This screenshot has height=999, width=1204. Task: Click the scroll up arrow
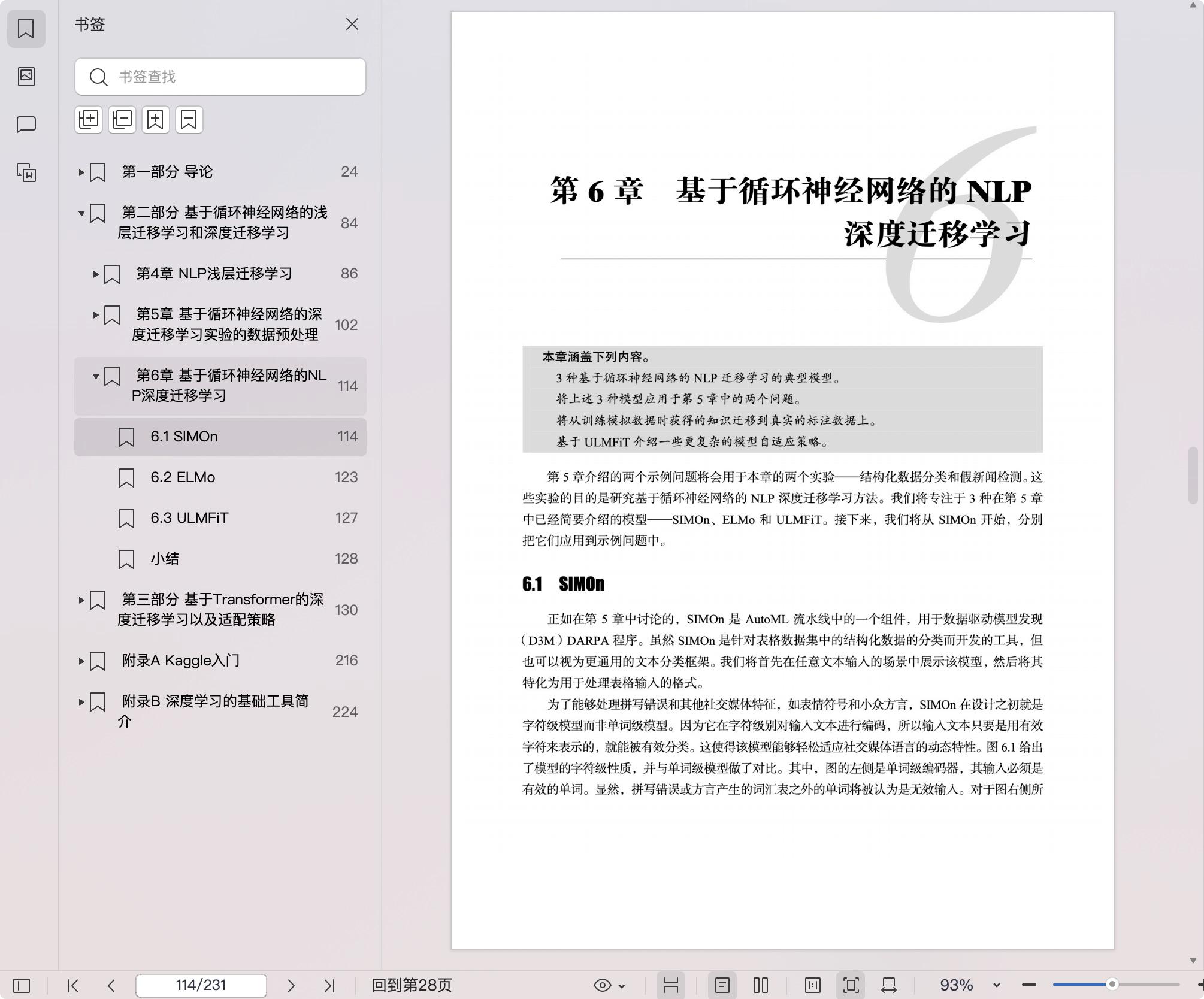[1193, 5]
